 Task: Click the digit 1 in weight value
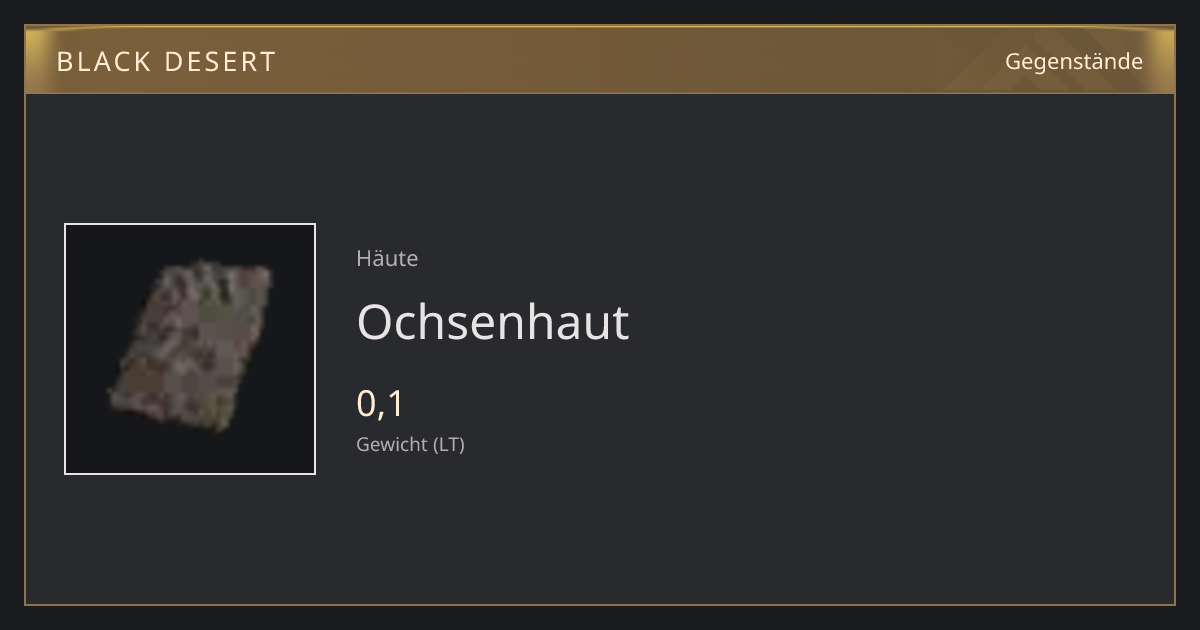pos(395,404)
